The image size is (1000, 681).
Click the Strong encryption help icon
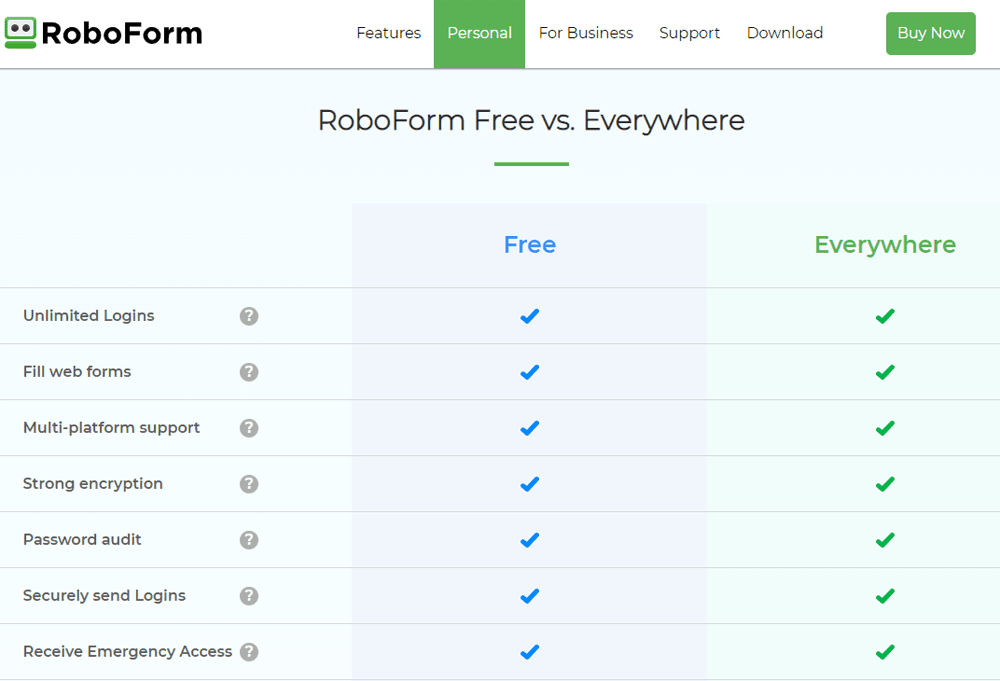point(249,484)
